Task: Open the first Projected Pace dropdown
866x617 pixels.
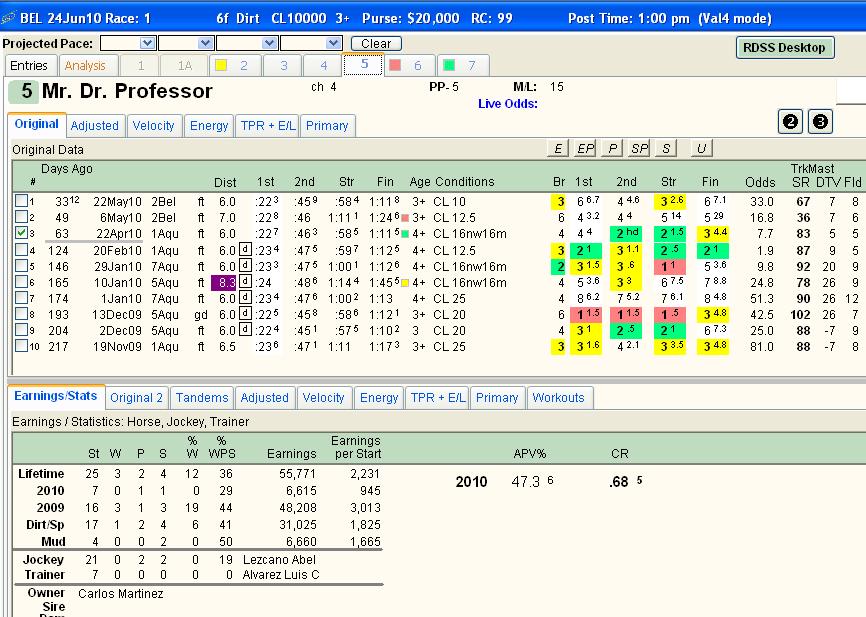Action: tap(147, 43)
